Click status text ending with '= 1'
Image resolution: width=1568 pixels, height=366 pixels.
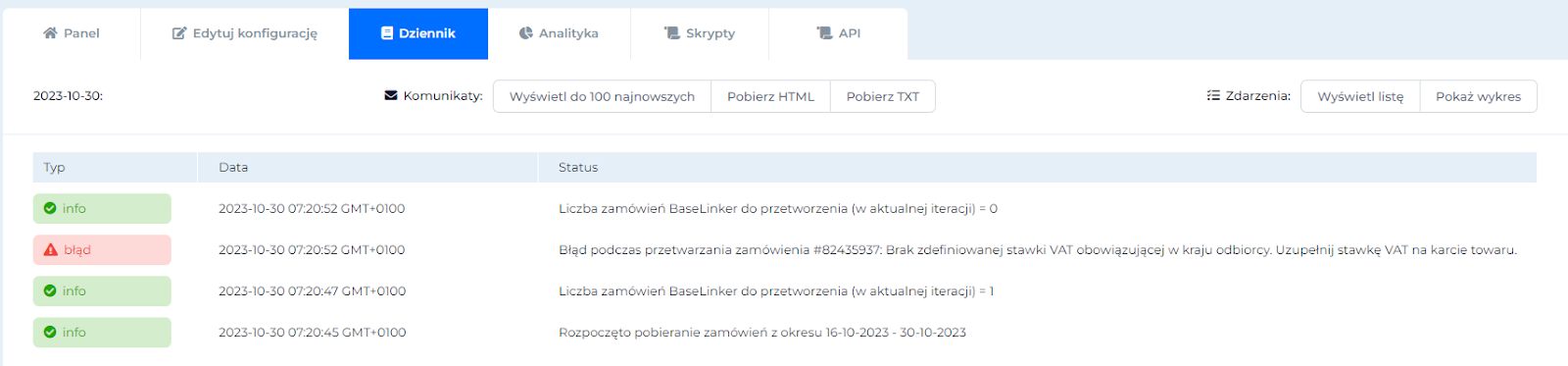[x=776, y=290]
